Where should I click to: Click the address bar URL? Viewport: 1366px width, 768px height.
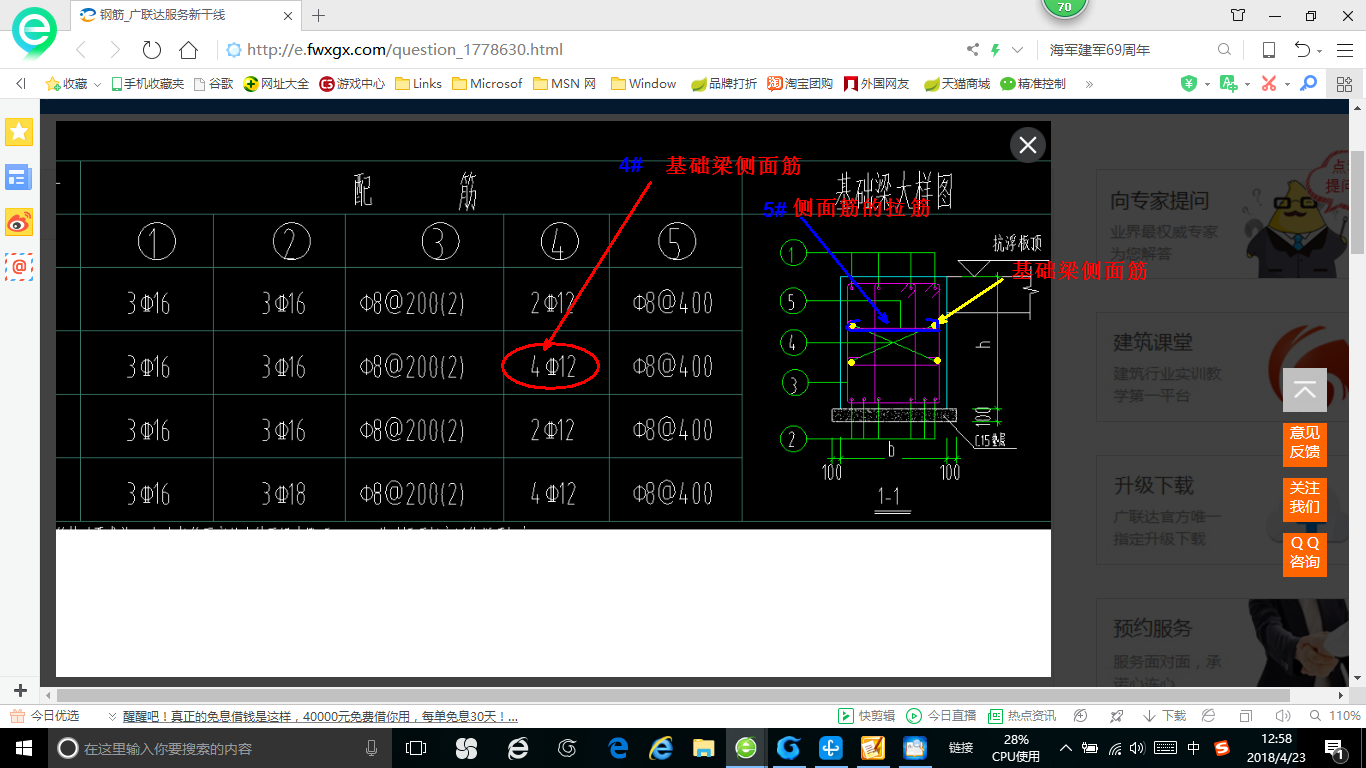[x=404, y=50]
